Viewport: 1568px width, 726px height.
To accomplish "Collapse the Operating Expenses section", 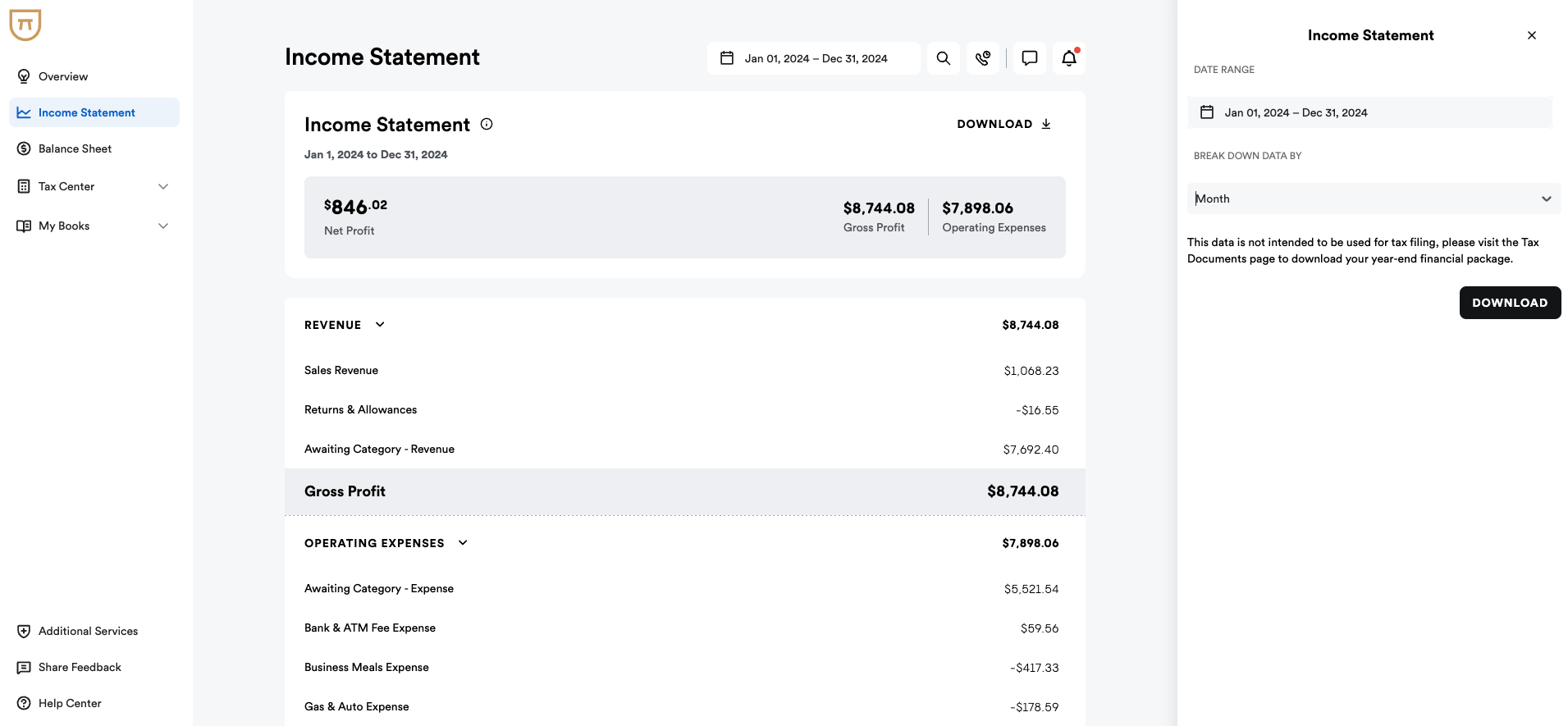I will [x=463, y=543].
